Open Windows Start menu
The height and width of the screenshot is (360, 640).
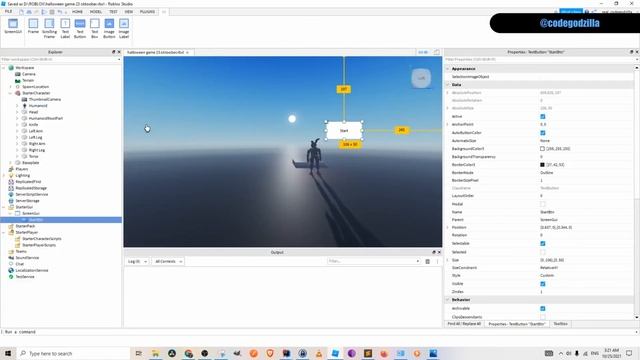tap(8, 353)
